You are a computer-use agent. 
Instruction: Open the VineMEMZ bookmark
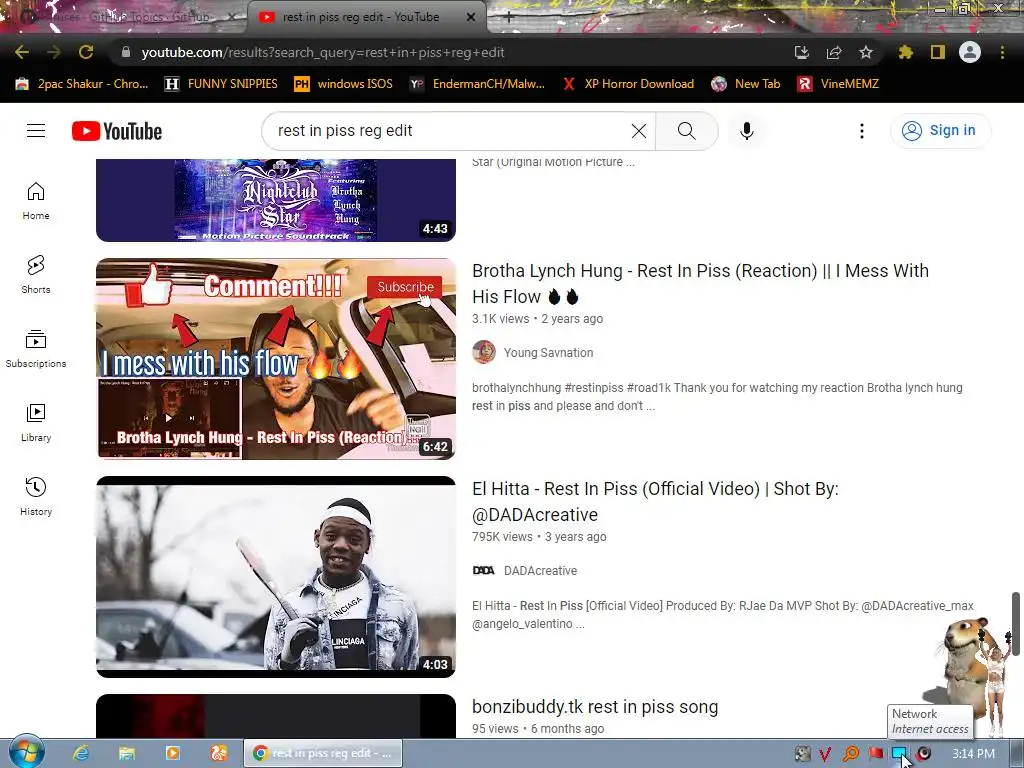click(839, 84)
